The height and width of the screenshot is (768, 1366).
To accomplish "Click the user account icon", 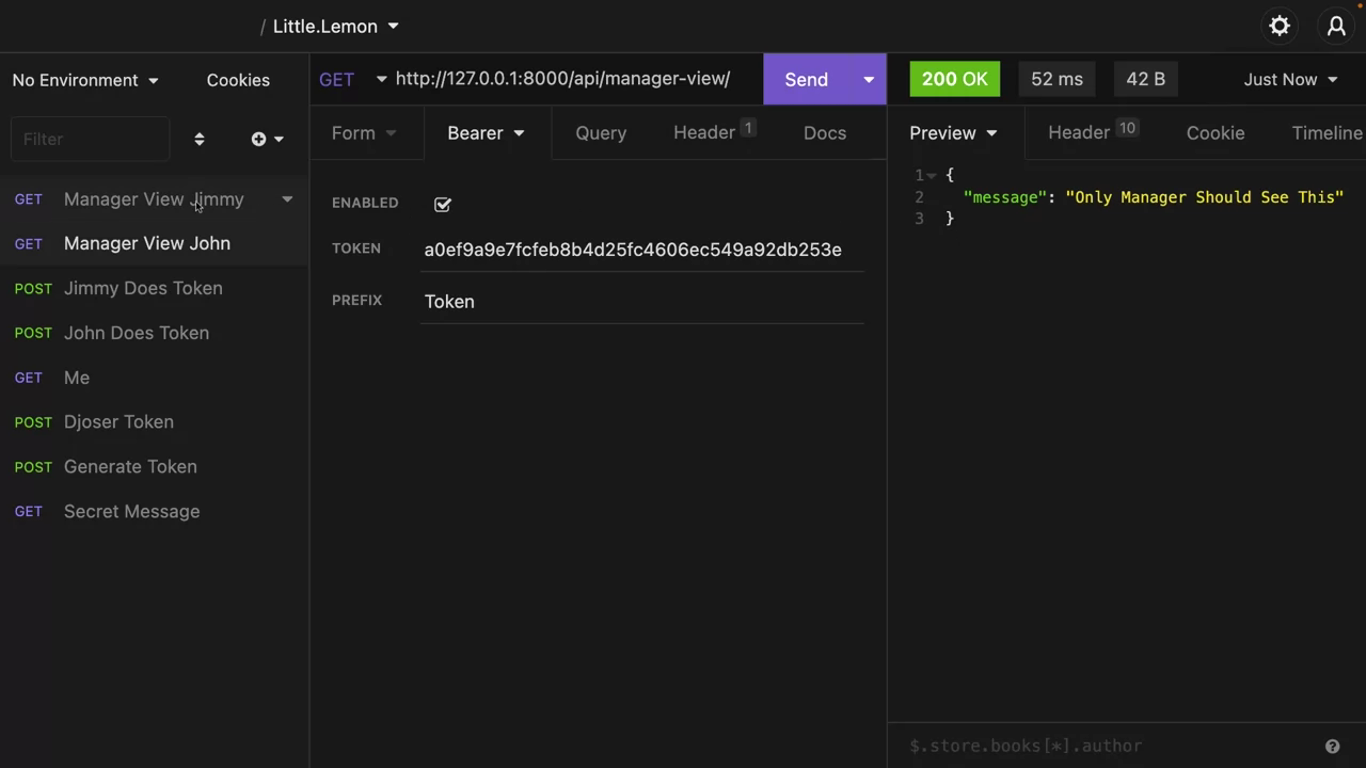I will tap(1336, 26).
